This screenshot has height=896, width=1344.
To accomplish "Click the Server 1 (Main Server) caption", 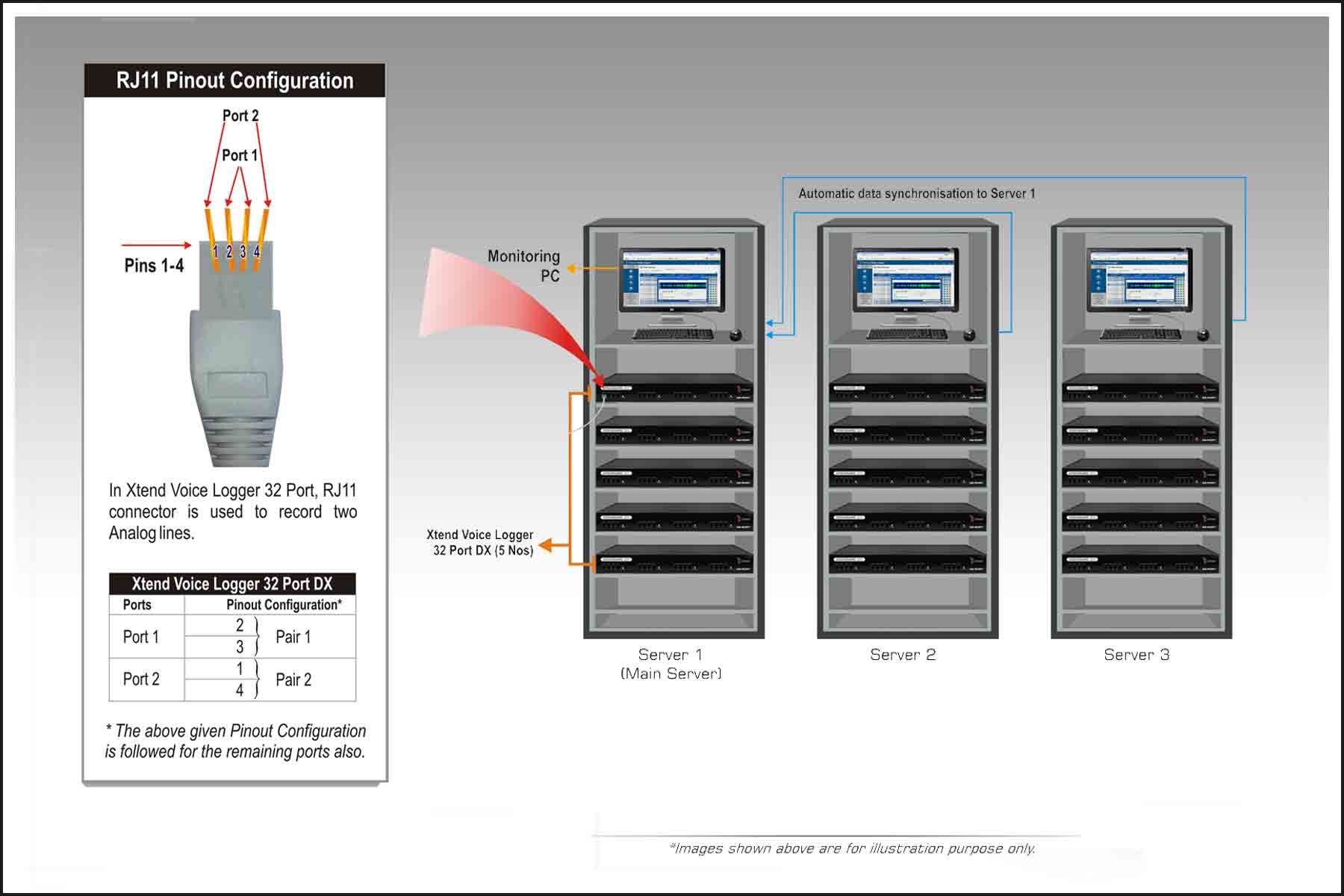I will (671, 664).
